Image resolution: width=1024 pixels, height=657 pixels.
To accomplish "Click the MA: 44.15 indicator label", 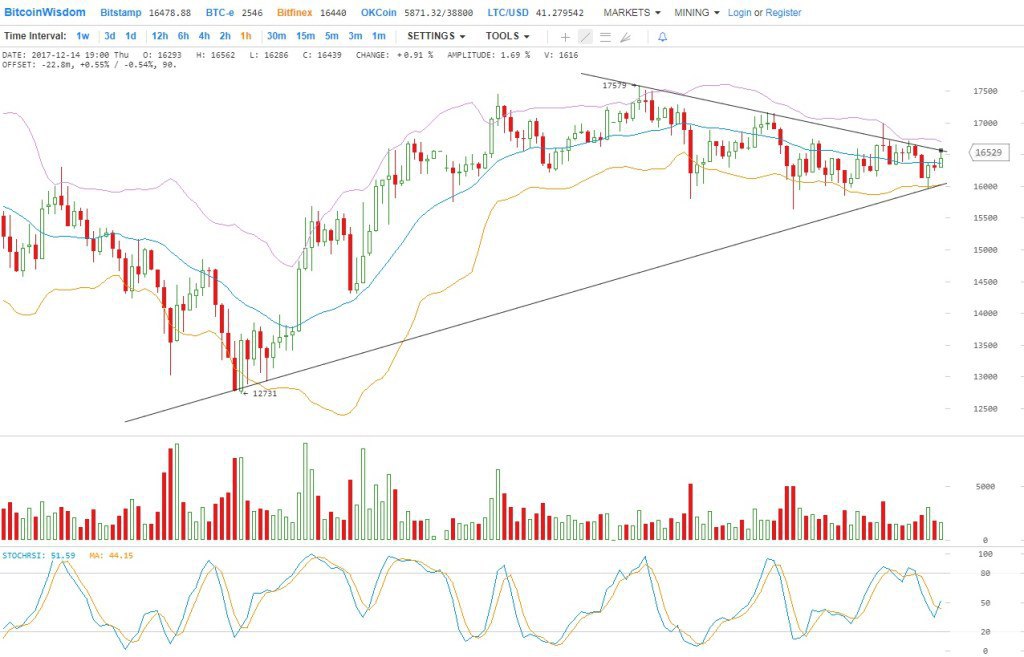I will [x=111, y=556].
